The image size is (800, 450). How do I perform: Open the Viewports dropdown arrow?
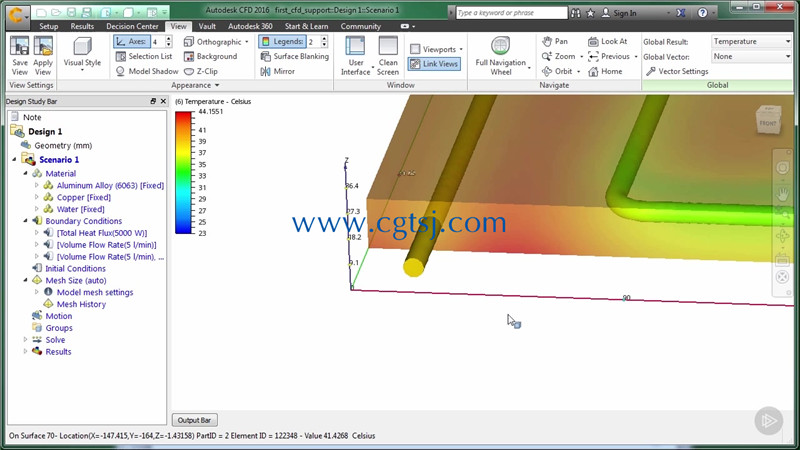(461, 49)
